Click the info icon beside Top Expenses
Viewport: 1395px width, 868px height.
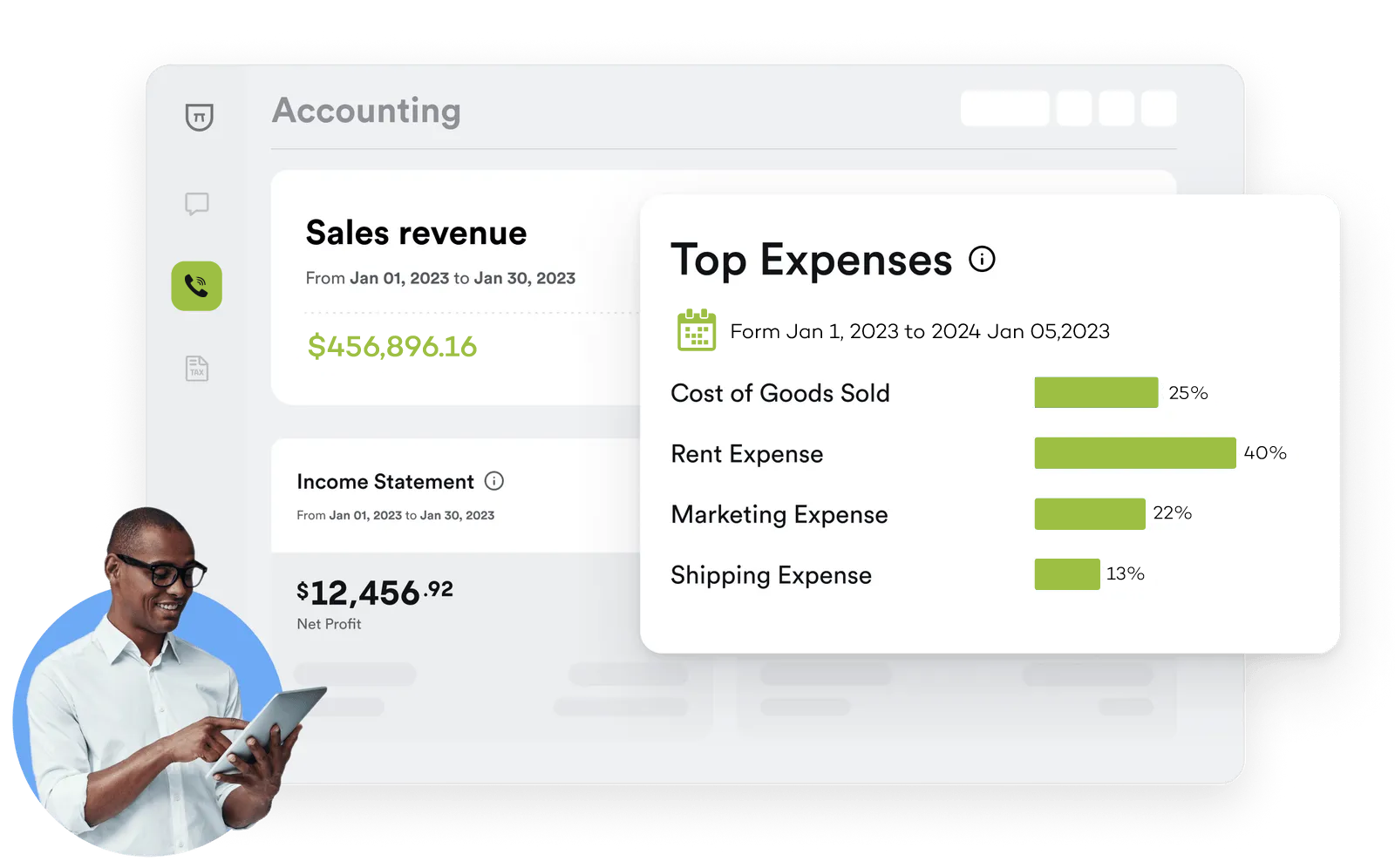tap(982, 259)
